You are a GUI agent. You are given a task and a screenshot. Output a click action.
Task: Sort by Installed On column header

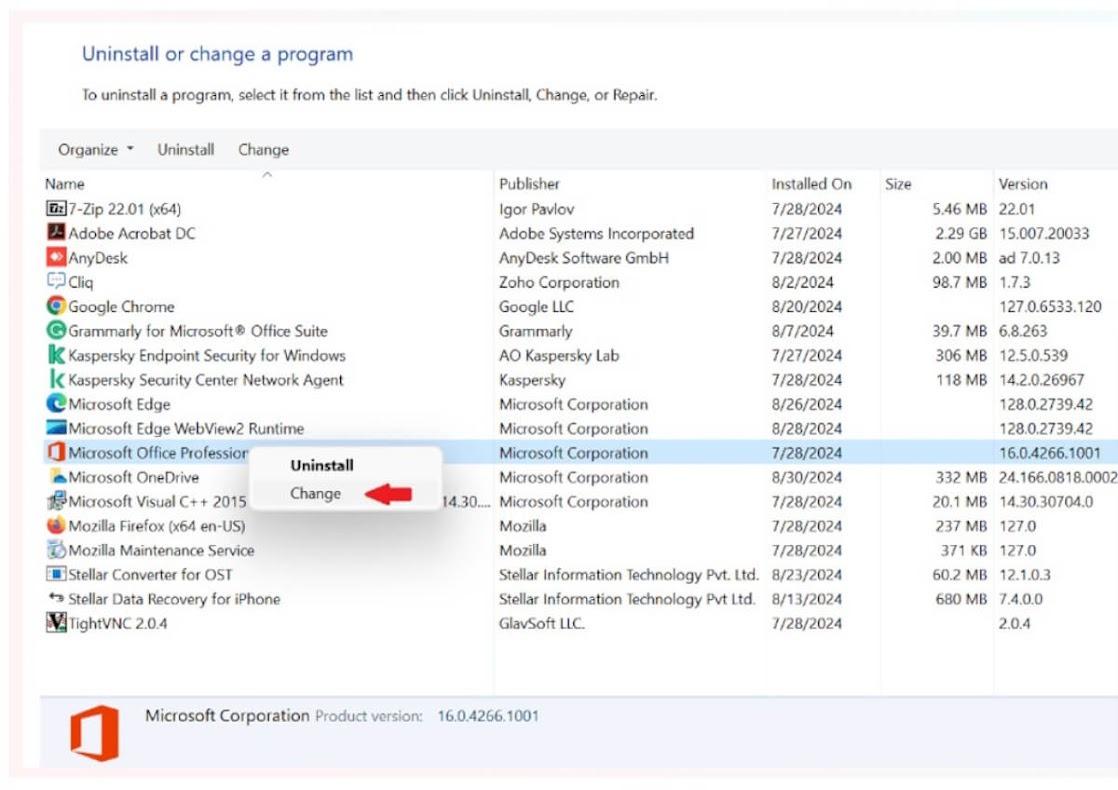[811, 184]
